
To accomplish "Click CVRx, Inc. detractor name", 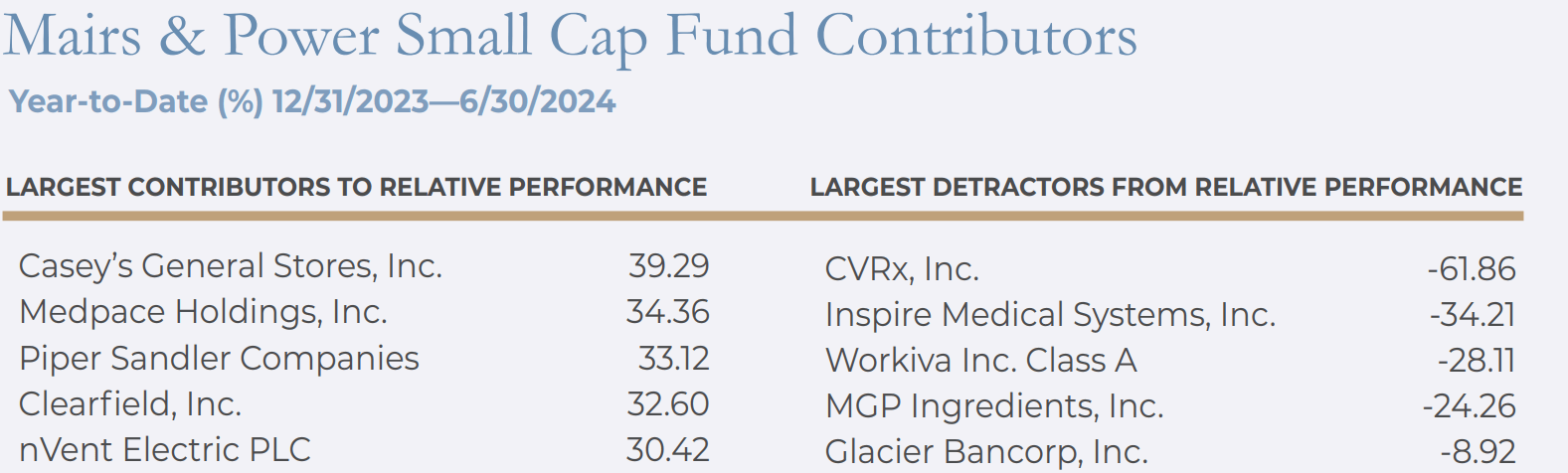I will pos(902,269).
